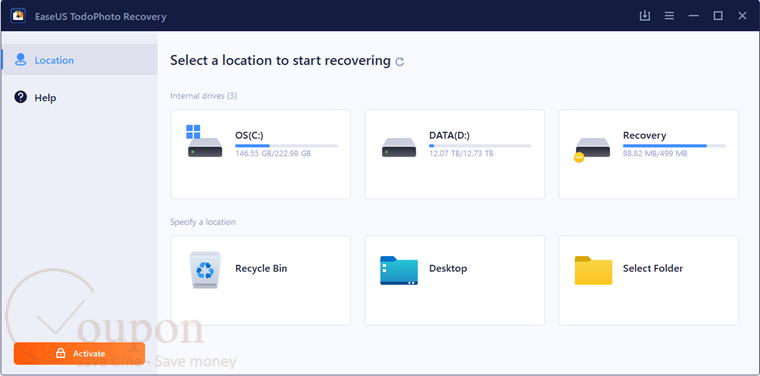Click the 88.82 MB/499 MB size text
The width and height of the screenshot is (760, 376).
[655, 154]
